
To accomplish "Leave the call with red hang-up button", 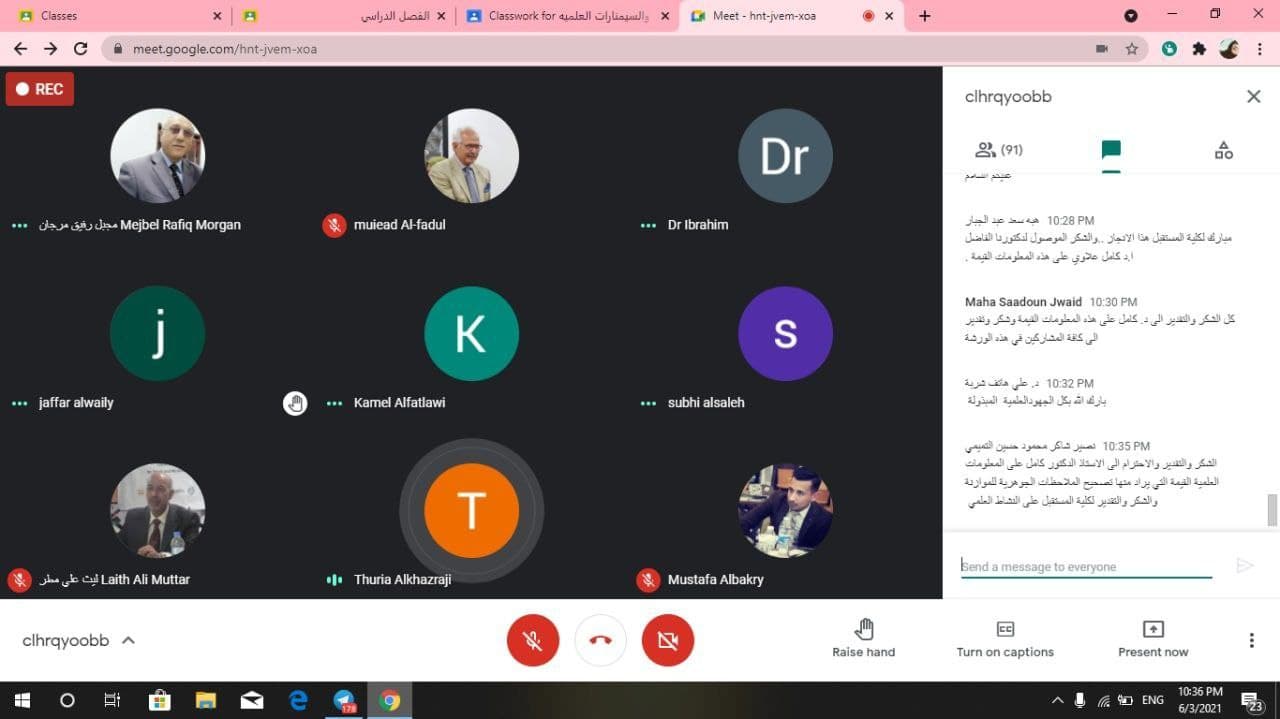I will coord(600,640).
